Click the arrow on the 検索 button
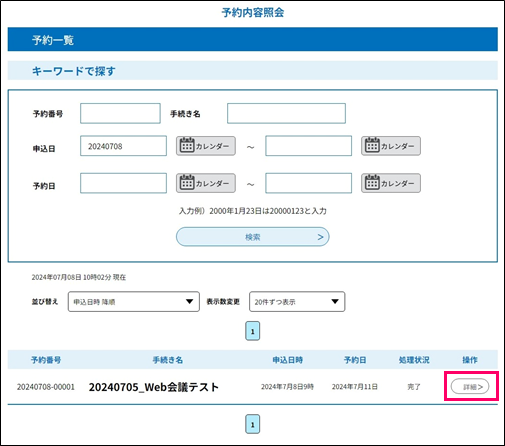Screen dimensions: 505x446 pos(320,237)
